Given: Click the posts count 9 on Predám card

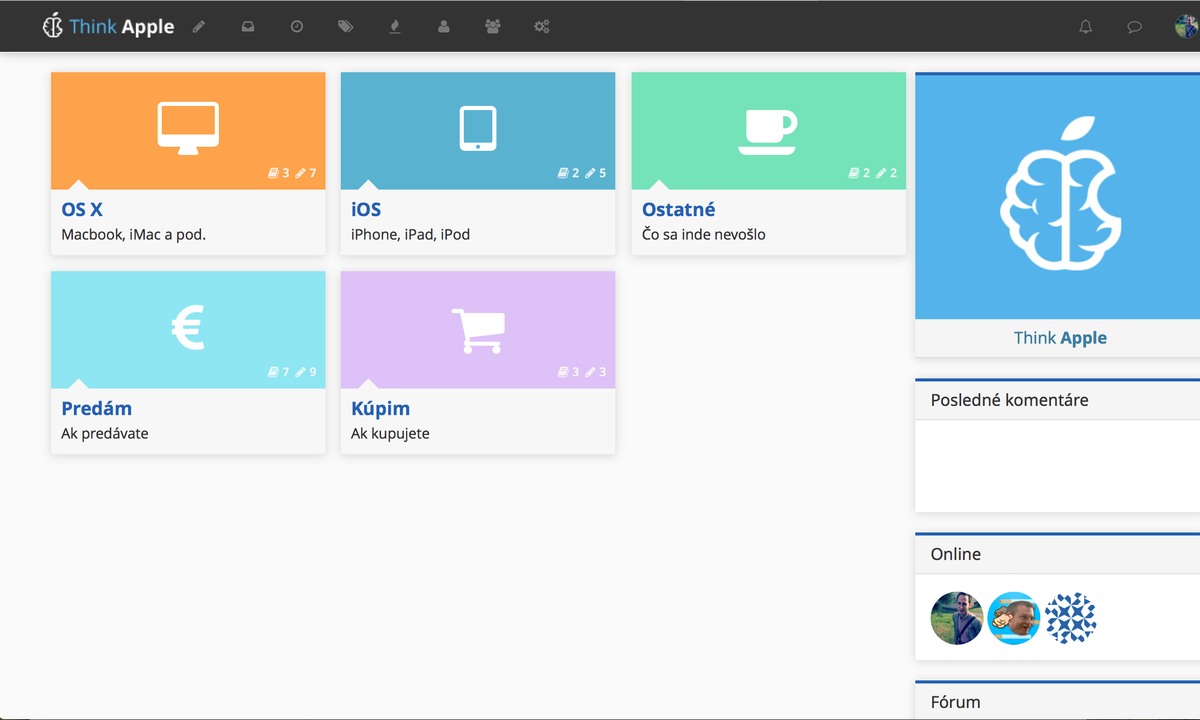Looking at the screenshot, I should [x=306, y=372].
